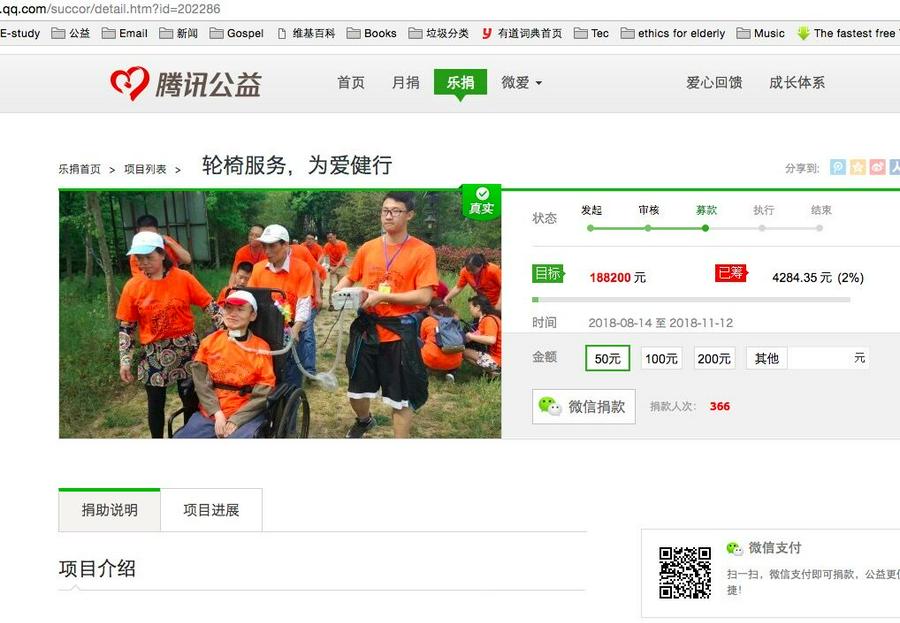Choose the 200元 donation amount
This screenshot has width=900, height=623.
[714, 358]
